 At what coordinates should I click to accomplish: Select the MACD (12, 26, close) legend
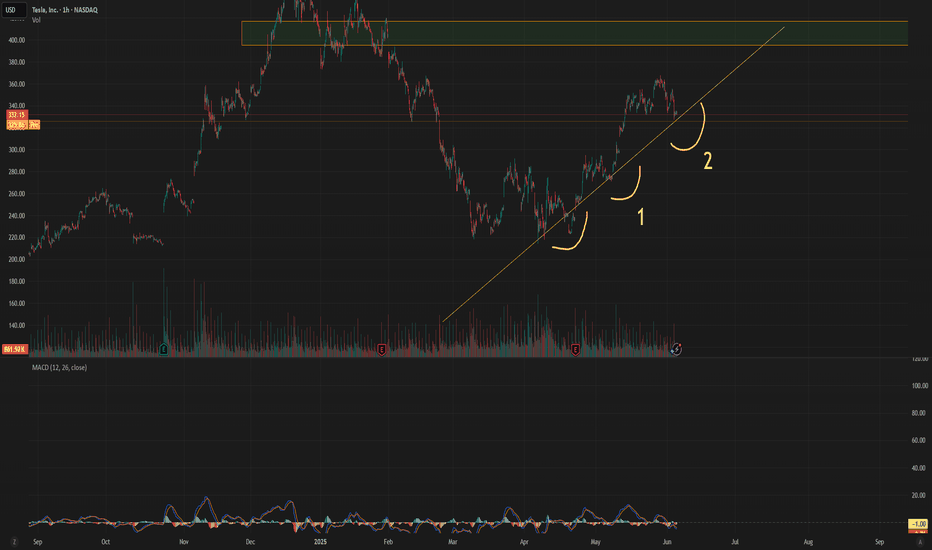[x=59, y=367]
